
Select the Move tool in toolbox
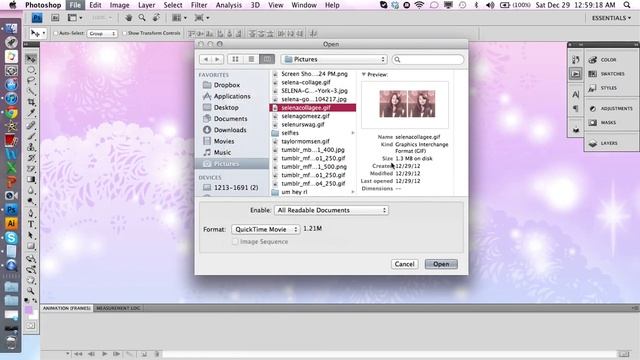[x=31, y=59]
